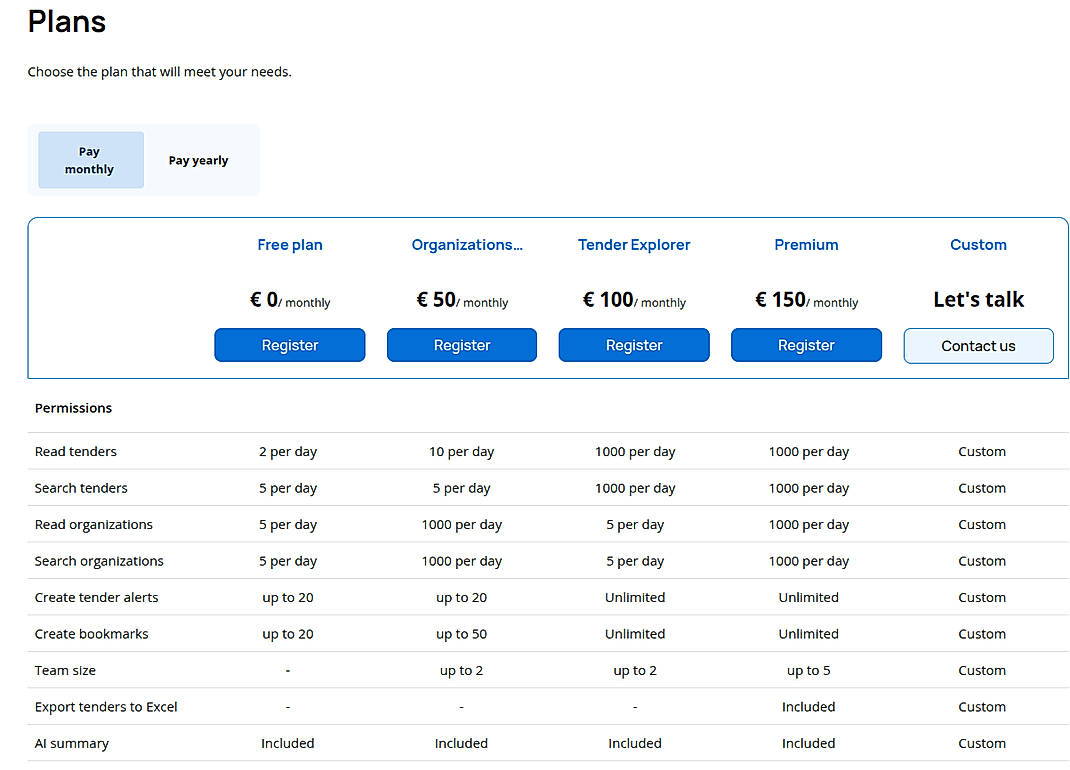1070x770 pixels.
Task: Click the € 0 monthly price
Action: (x=290, y=300)
